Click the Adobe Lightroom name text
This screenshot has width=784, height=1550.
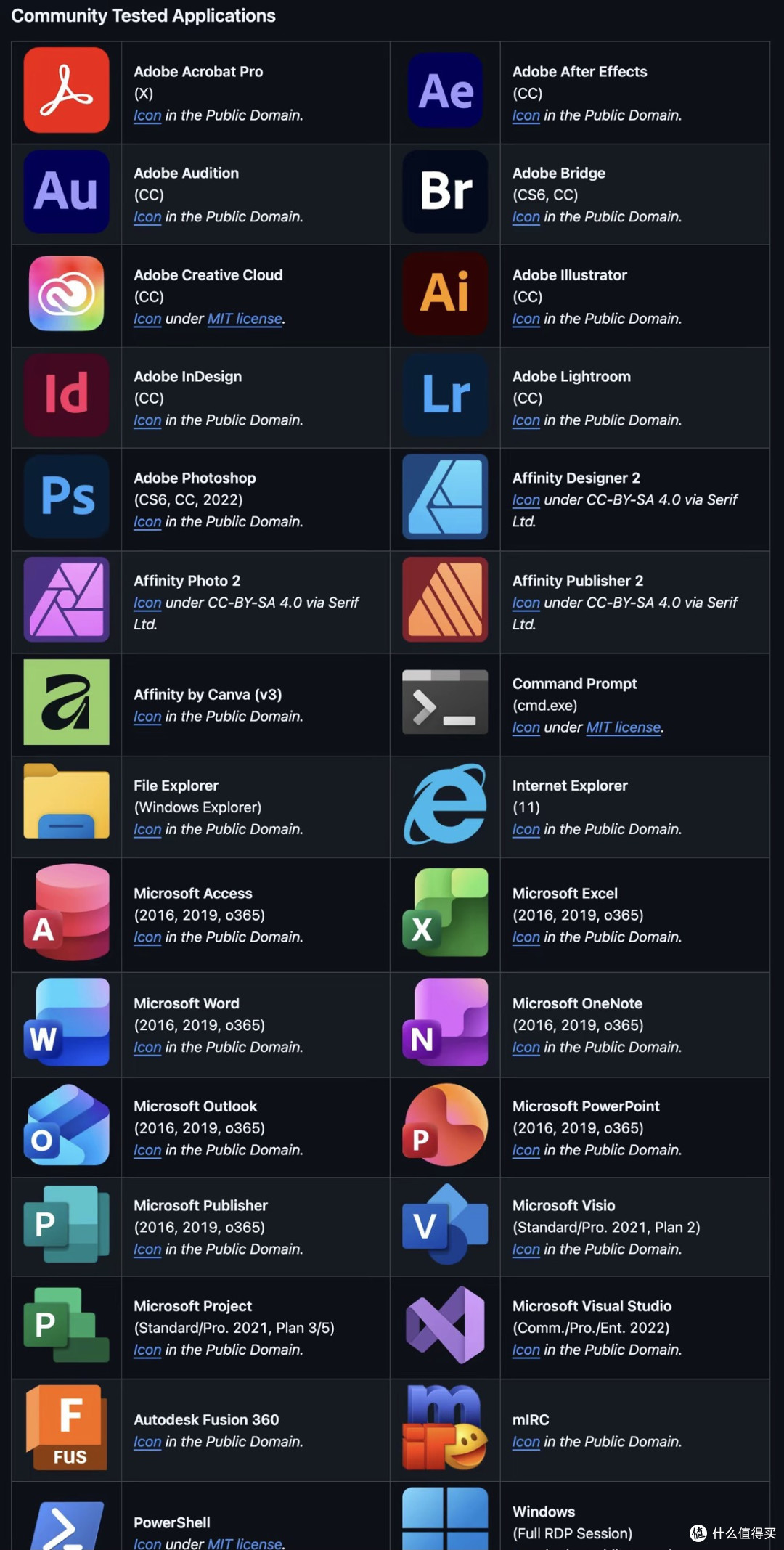tap(571, 377)
